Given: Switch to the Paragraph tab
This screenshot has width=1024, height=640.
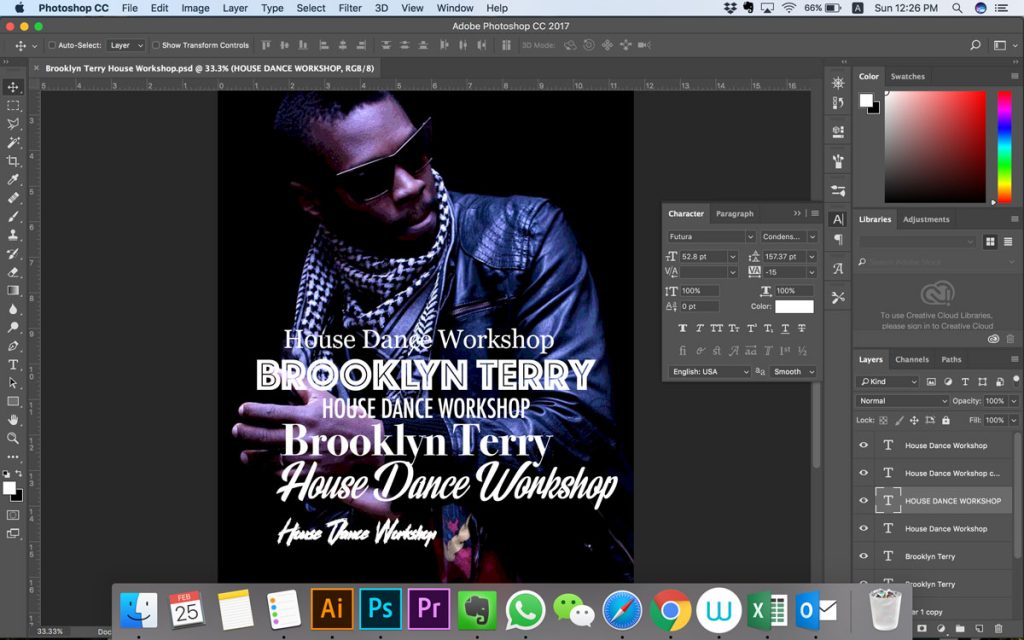Looking at the screenshot, I should [734, 213].
